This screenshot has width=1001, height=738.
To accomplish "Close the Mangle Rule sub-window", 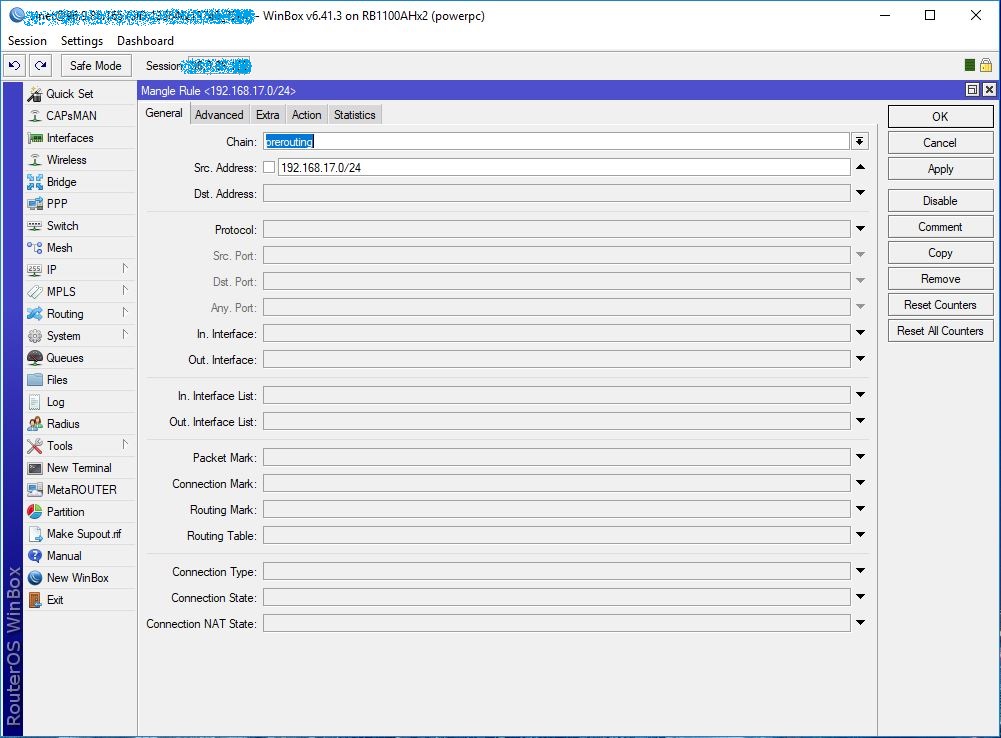I will pyautogui.click(x=989, y=90).
